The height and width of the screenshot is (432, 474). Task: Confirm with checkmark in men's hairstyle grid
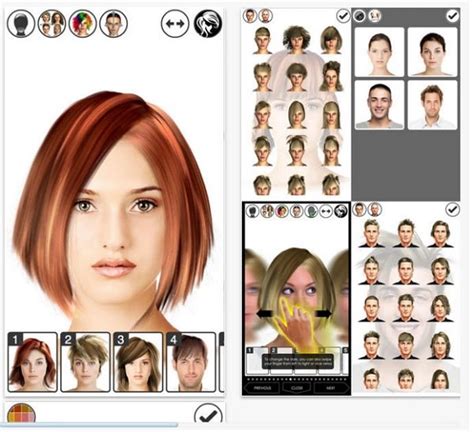[452, 210]
